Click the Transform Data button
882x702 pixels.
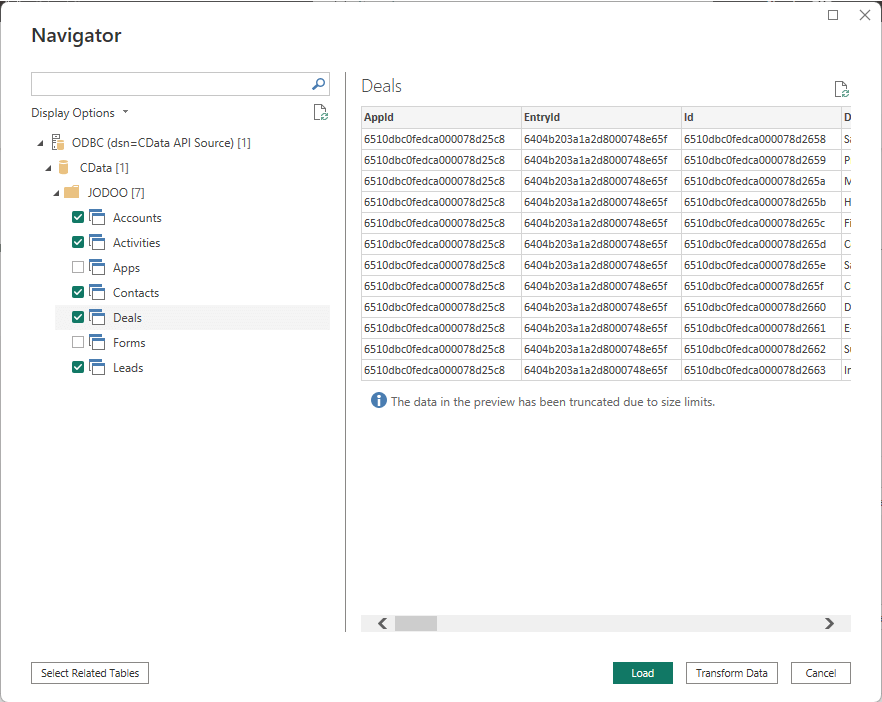pyautogui.click(x=731, y=673)
